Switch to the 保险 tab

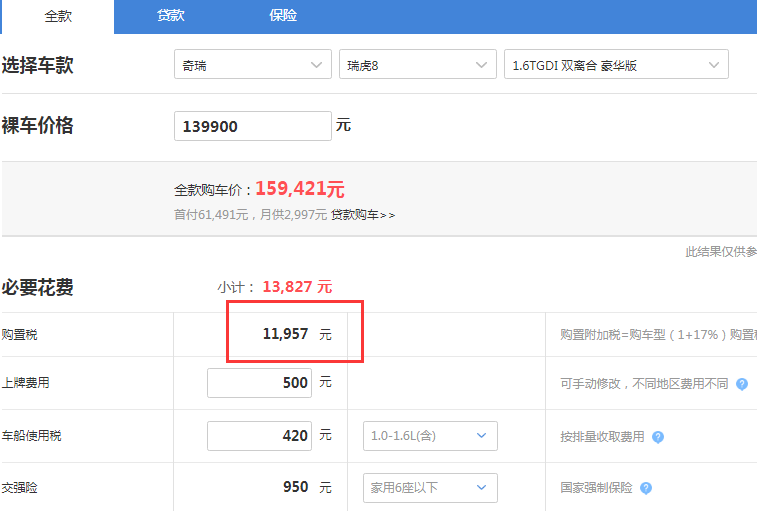click(283, 15)
